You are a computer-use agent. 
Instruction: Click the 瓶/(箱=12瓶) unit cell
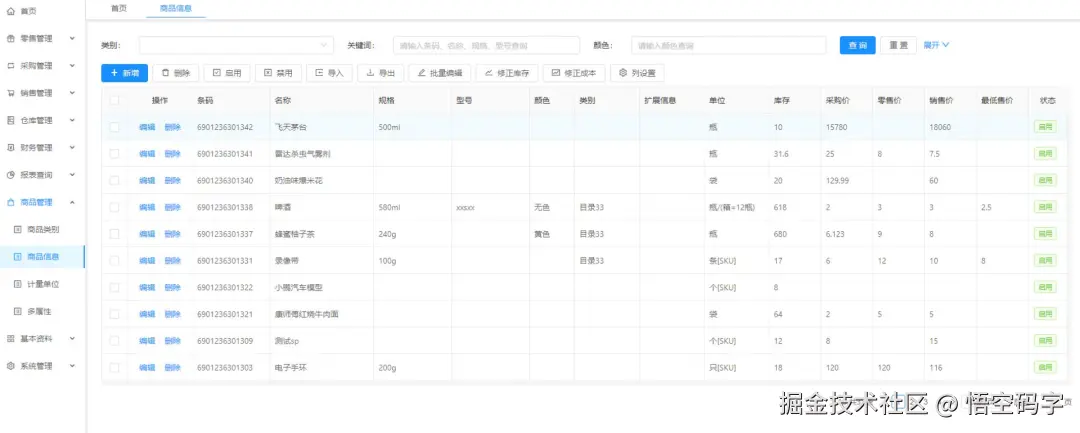pyautogui.click(x=731, y=207)
